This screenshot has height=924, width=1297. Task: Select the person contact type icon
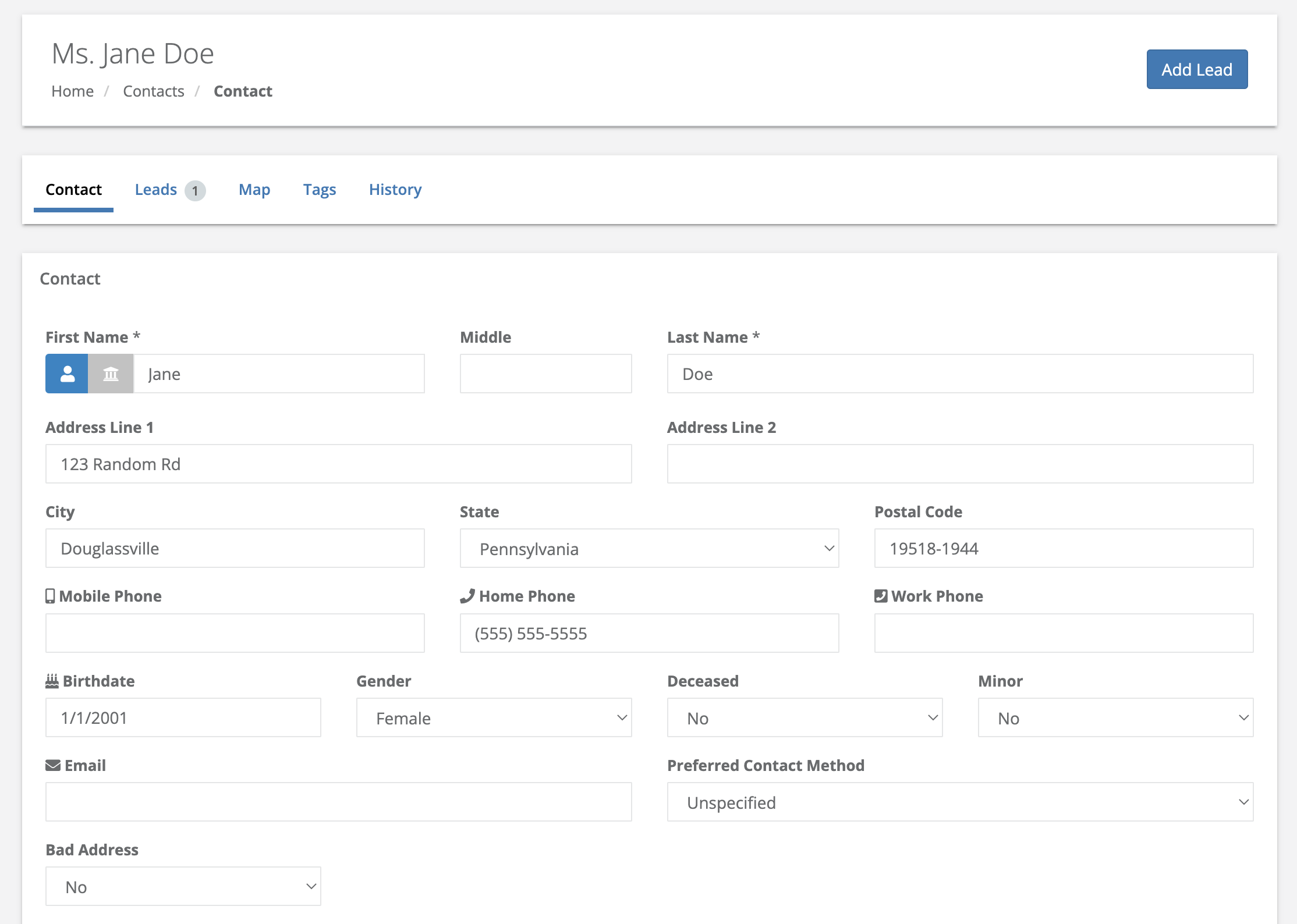[68, 374]
